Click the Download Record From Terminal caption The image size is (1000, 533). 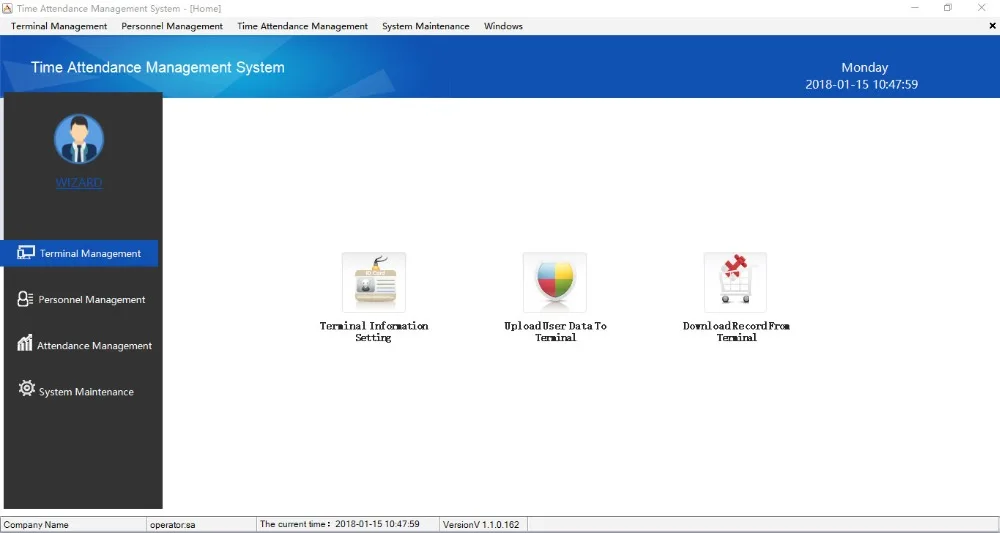(736, 332)
